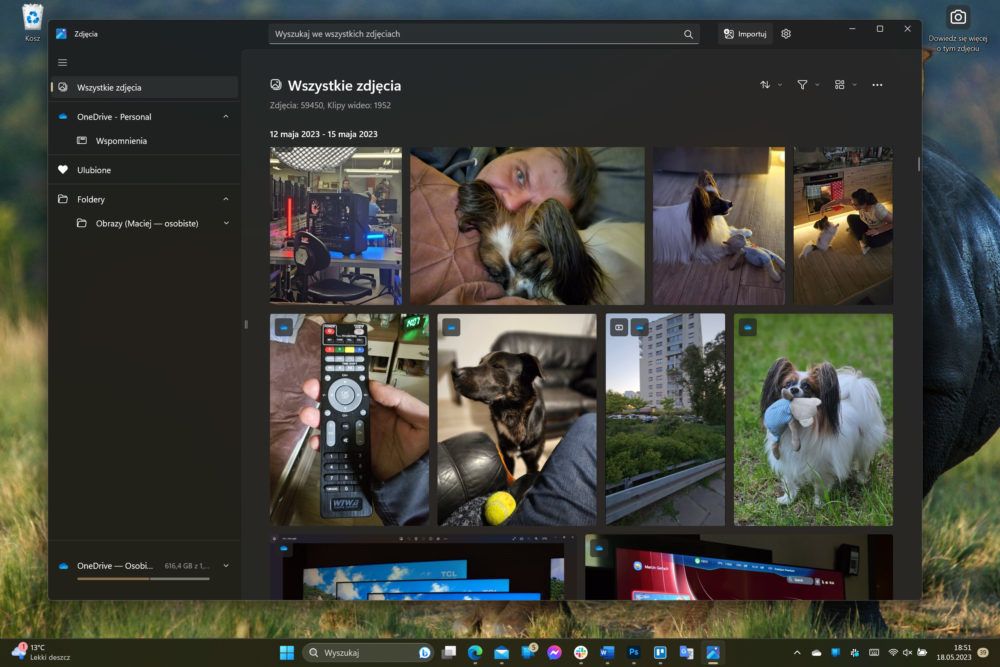The image size is (1000, 667).
Task: Open Task View from taskbar
Action: coord(449,652)
